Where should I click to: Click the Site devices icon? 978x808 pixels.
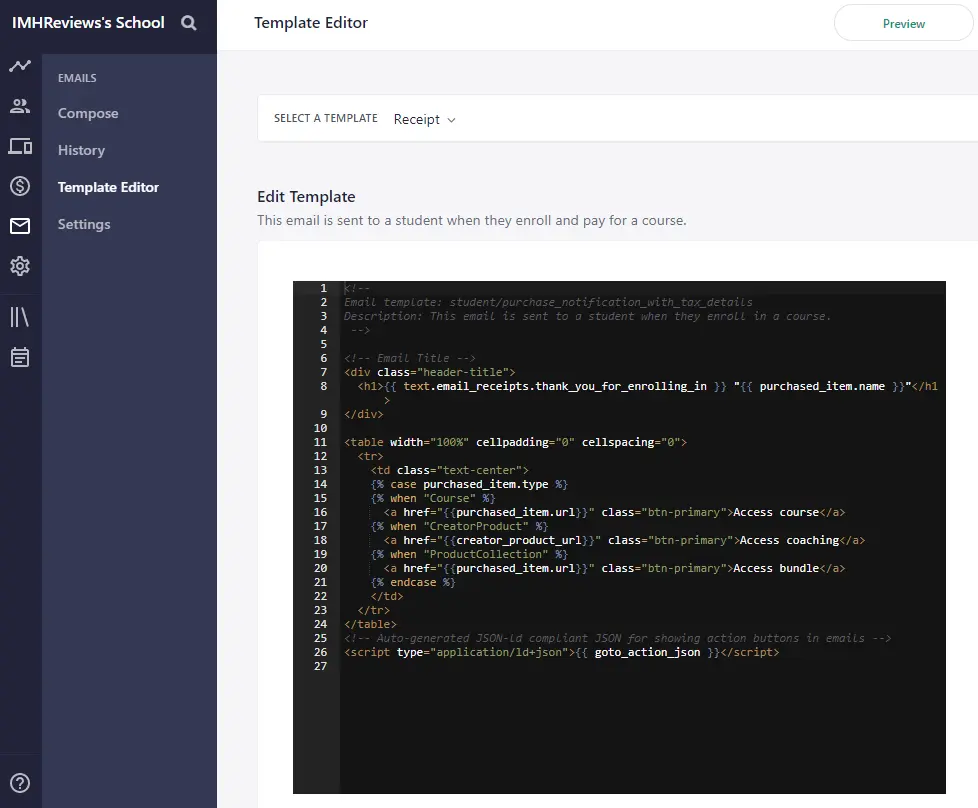coord(20,146)
